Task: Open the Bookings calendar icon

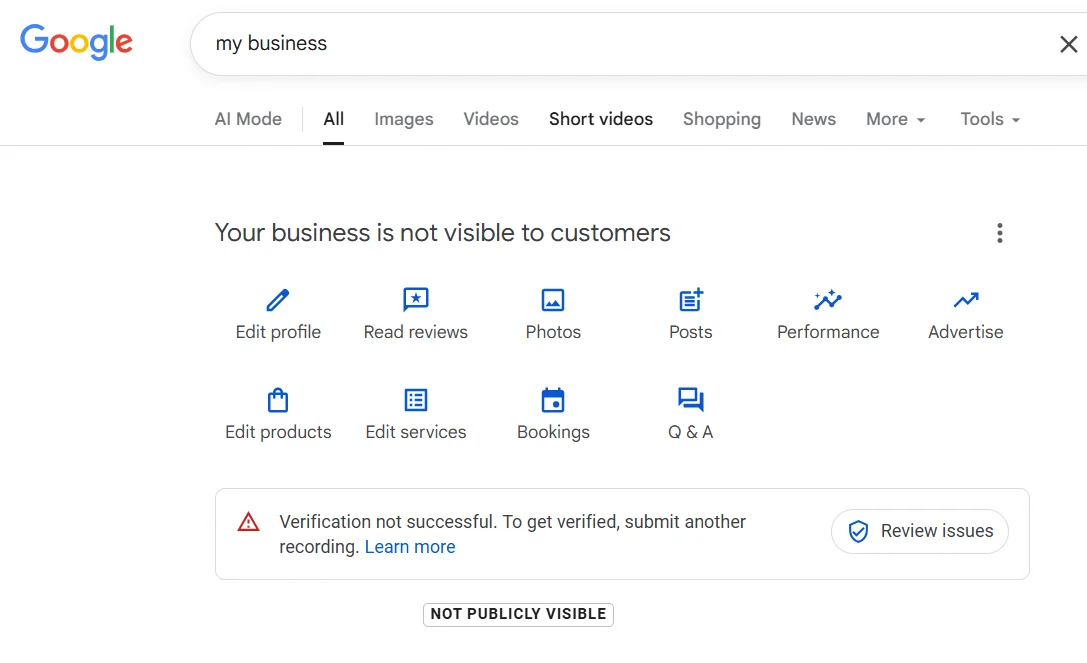Action: pos(553,400)
